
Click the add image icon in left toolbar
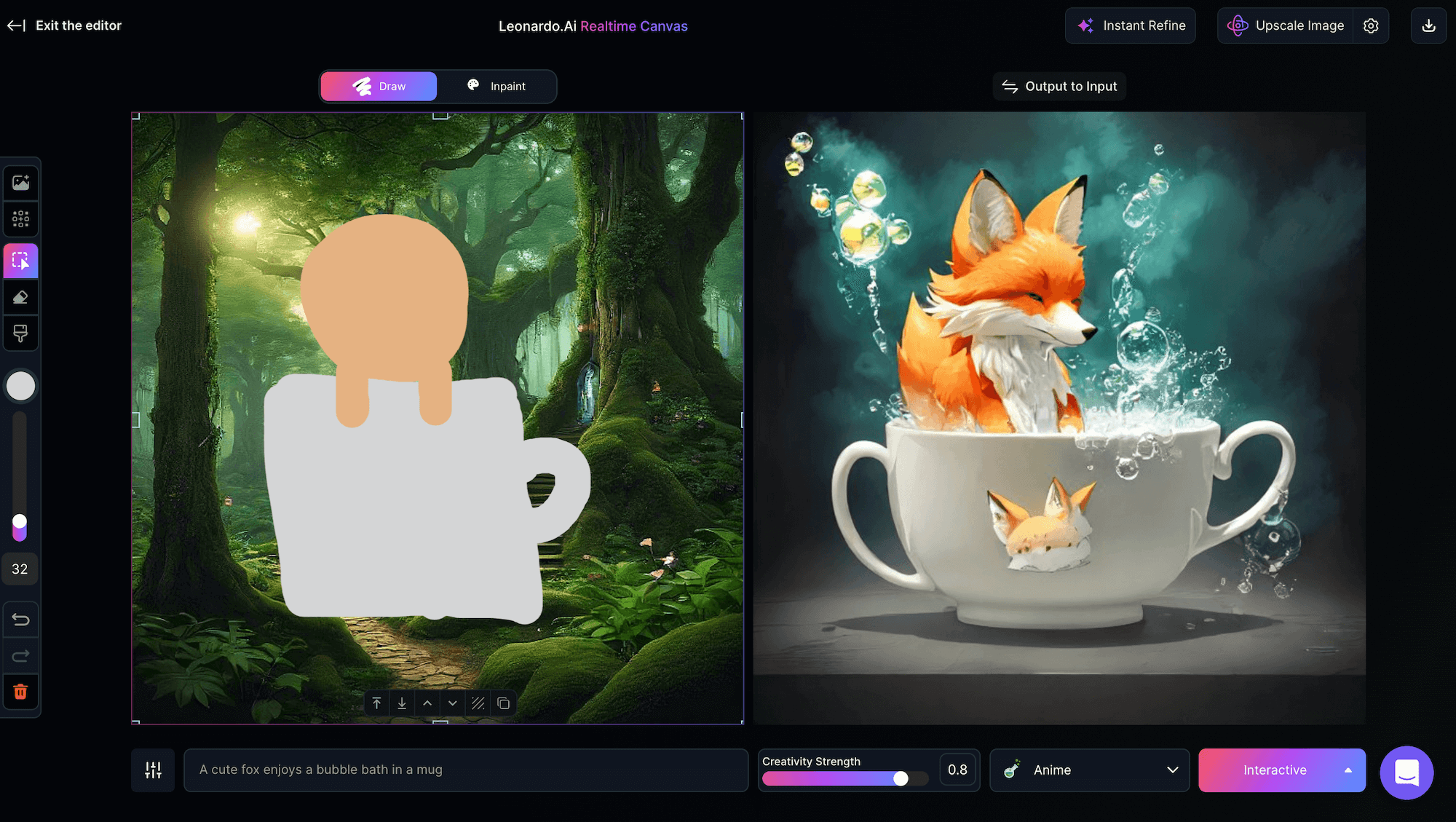(x=20, y=183)
